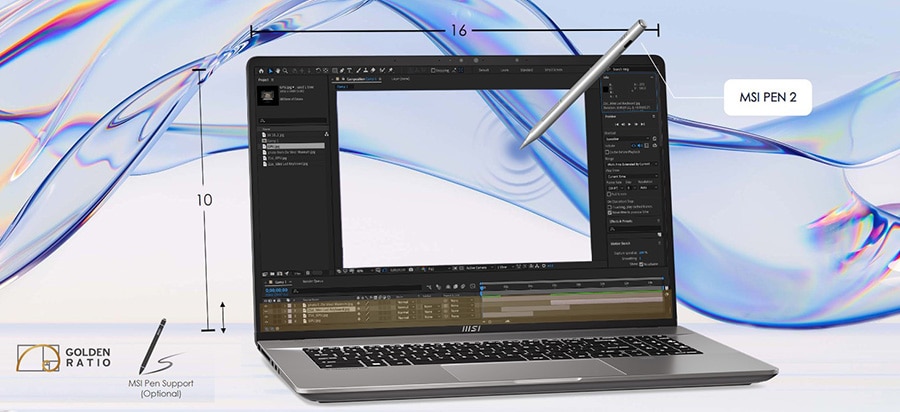Select the Comp 1 timeline tab
The height and width of the screenshot is (412, 900).
(x=281, y=282)
